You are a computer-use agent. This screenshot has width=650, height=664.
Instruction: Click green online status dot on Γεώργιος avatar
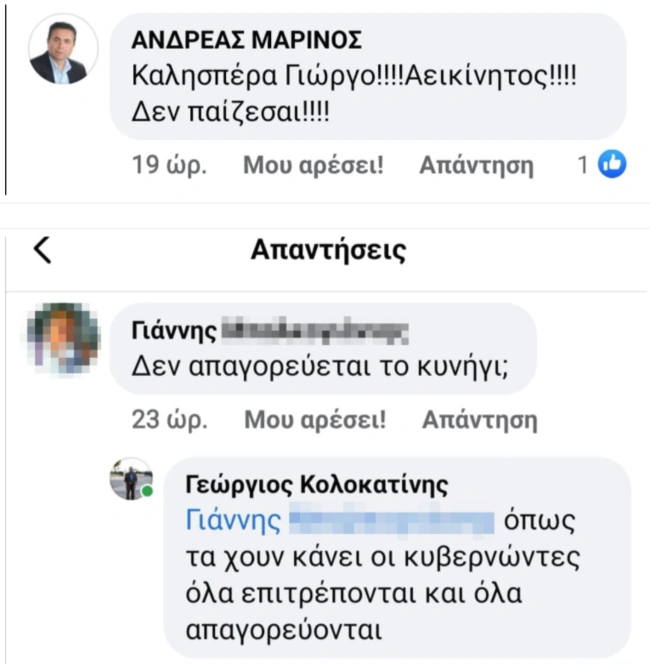(x=148, y=493)
